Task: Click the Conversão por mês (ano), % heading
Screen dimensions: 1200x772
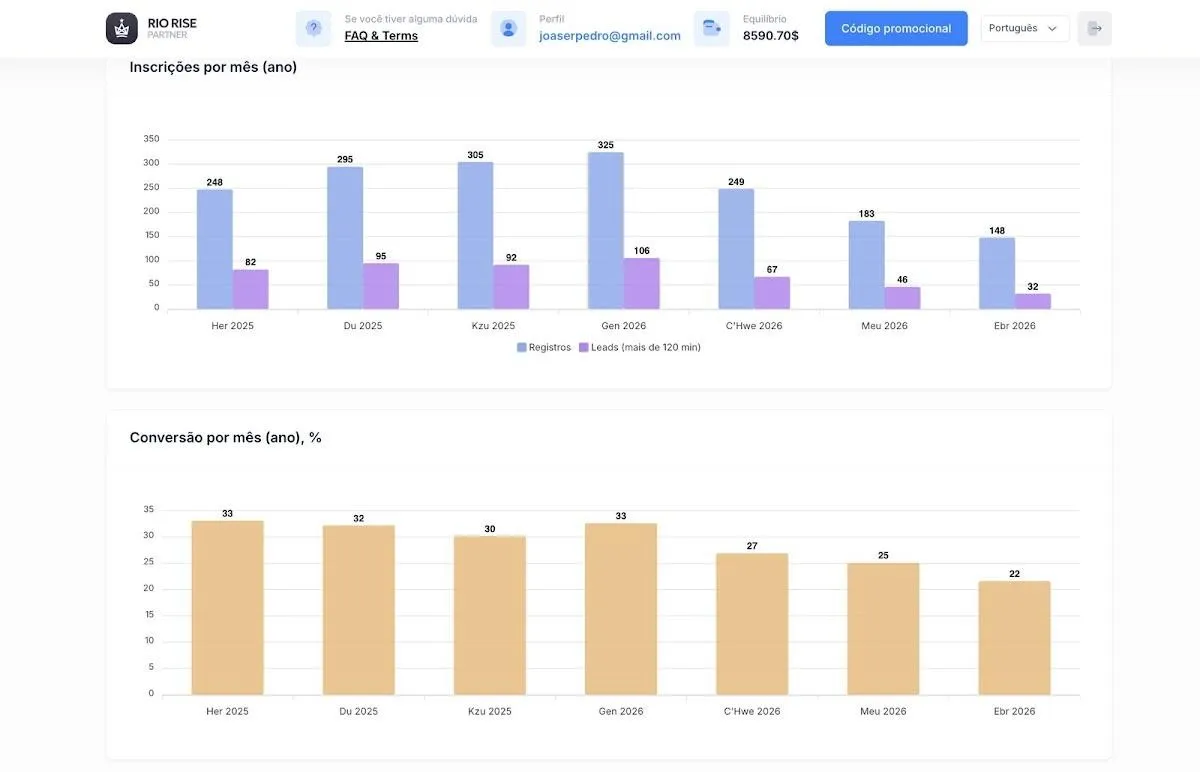Action: click(226, 437)
